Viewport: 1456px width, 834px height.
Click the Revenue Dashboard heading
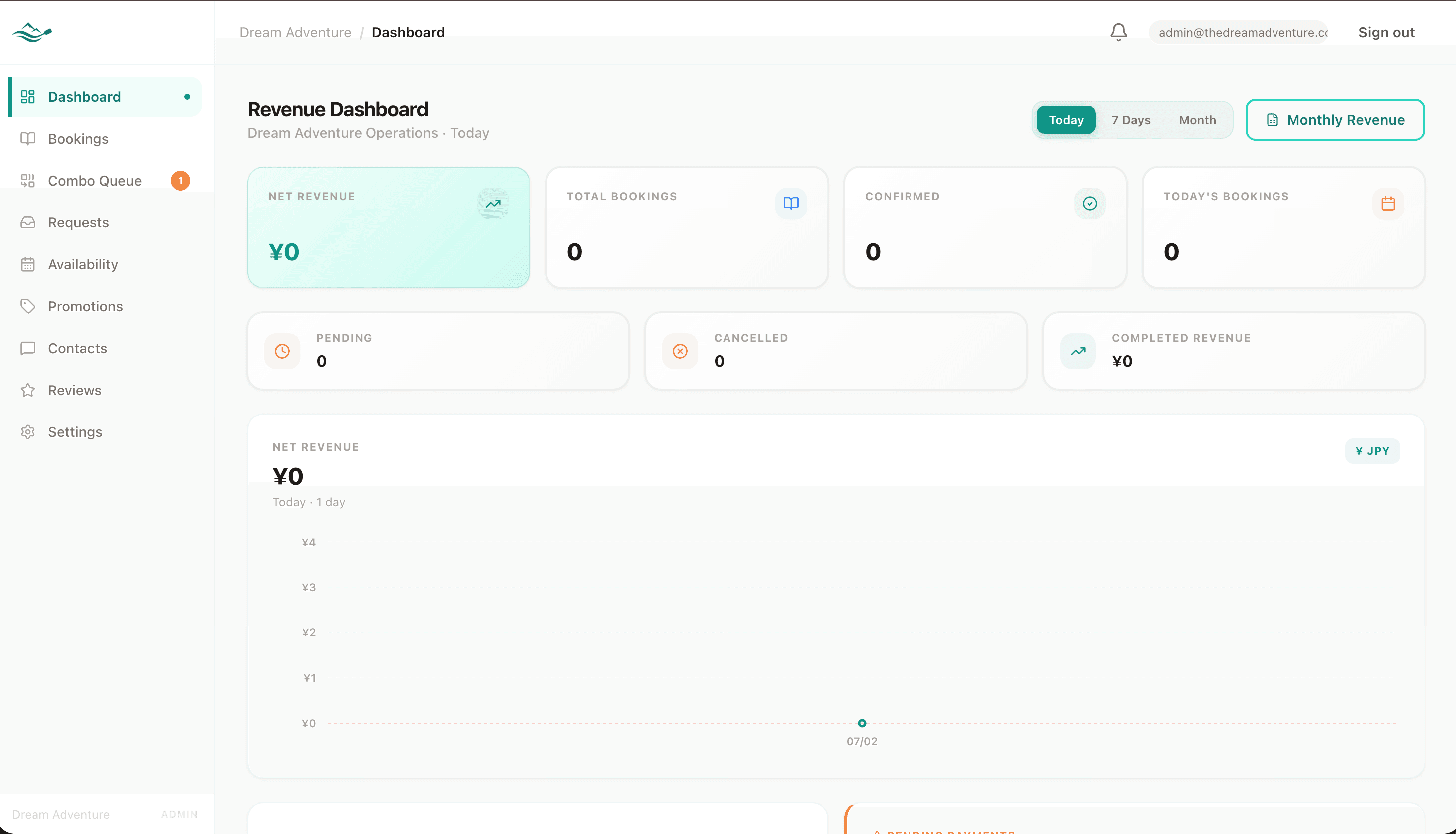pos(338,109)
